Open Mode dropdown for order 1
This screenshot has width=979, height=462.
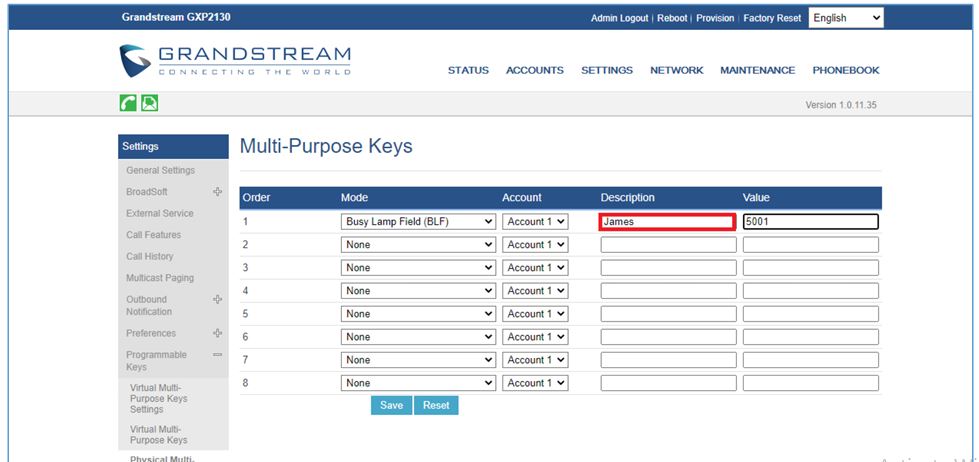[418, 222]
